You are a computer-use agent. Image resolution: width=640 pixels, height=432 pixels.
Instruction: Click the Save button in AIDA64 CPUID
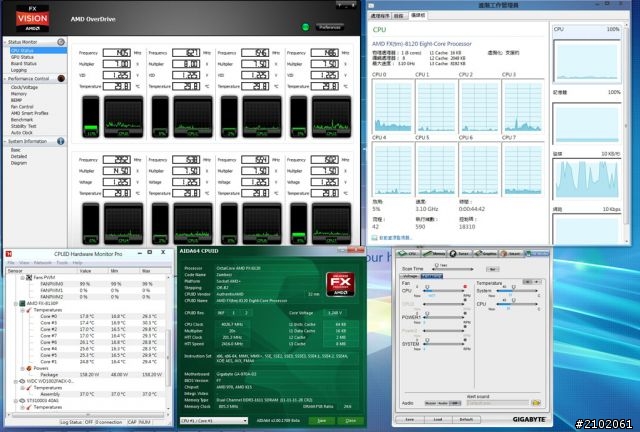[322, 421]
